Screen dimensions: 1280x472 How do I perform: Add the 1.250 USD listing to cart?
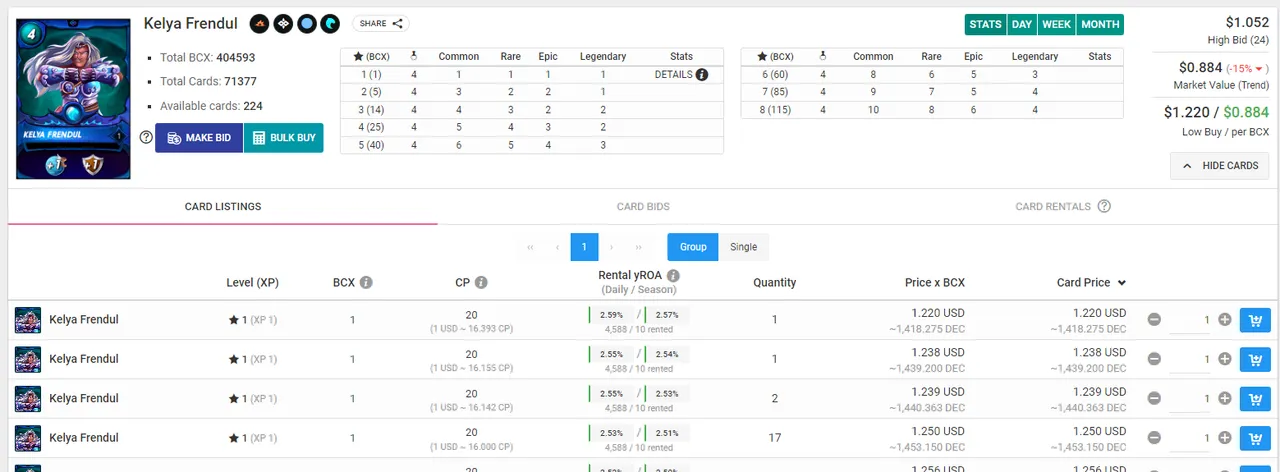tap(1255, 438)
